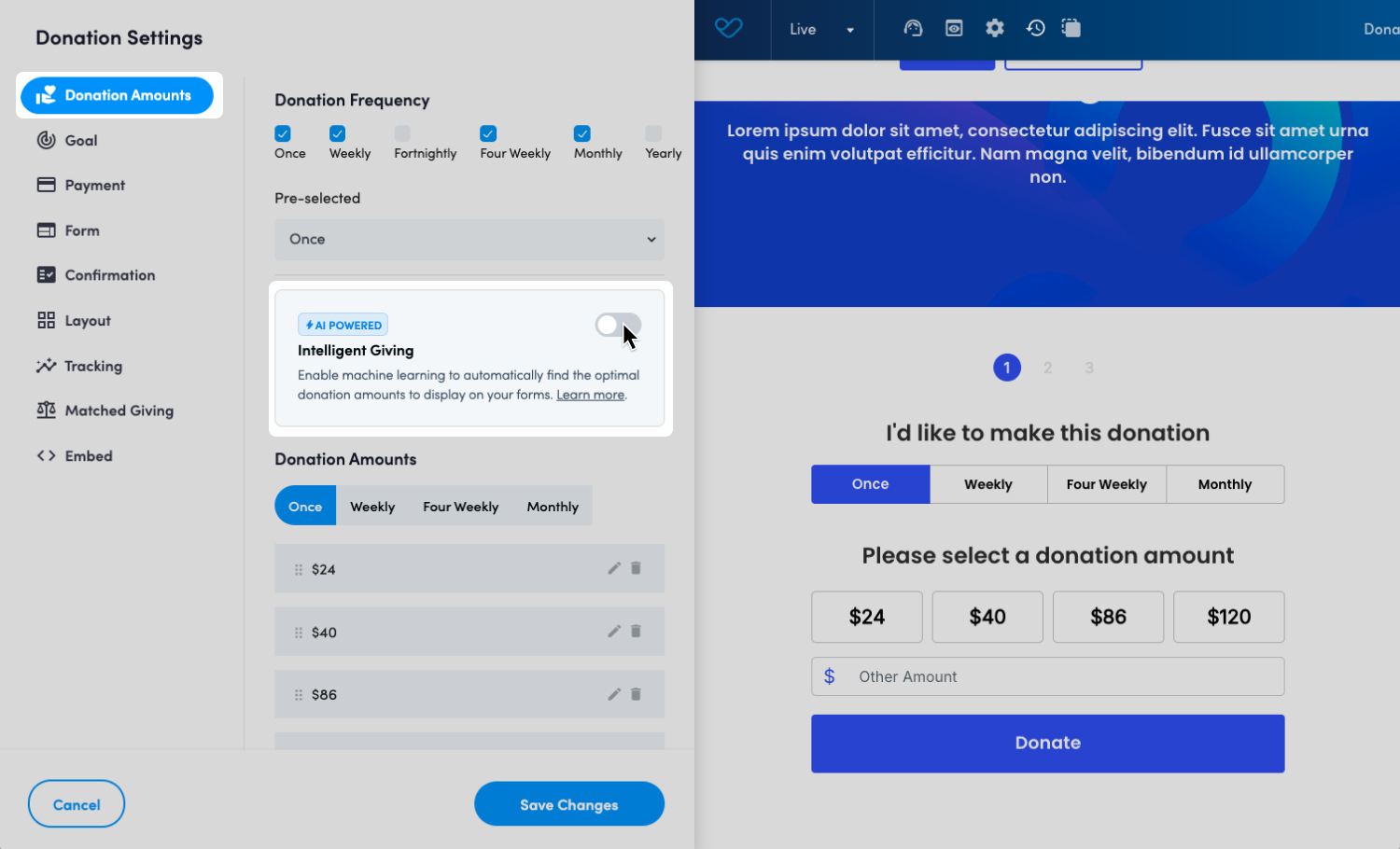The height and width of the screenshot is (849, 1400).
Task: Check the Yearly frequency checkbox
Action: [x=653, y=133]
